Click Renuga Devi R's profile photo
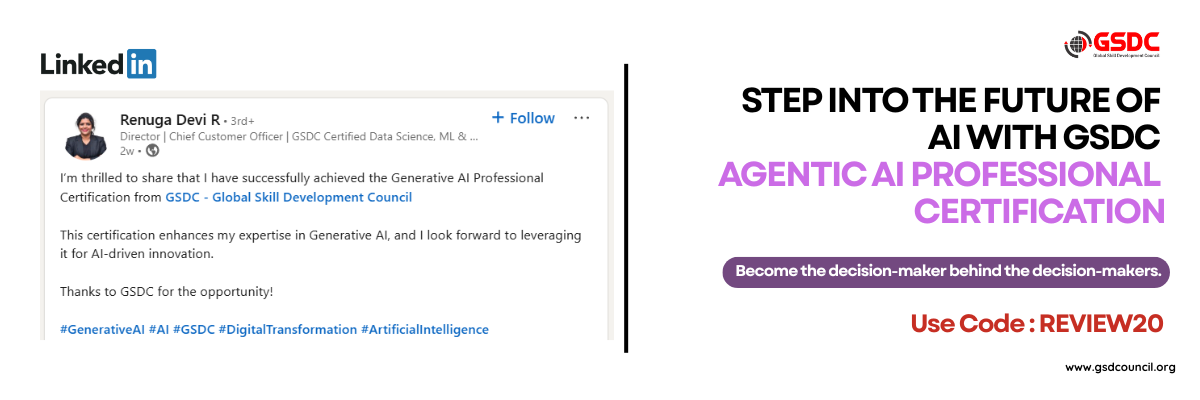The width and height of the screenshot is (1200, 400). pos(86,134)
